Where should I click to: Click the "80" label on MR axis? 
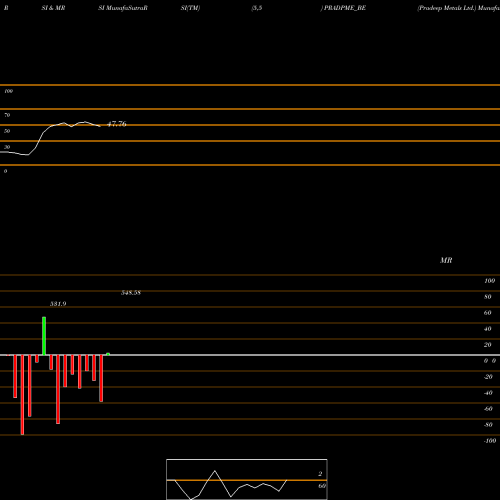(x=488, y=297)
